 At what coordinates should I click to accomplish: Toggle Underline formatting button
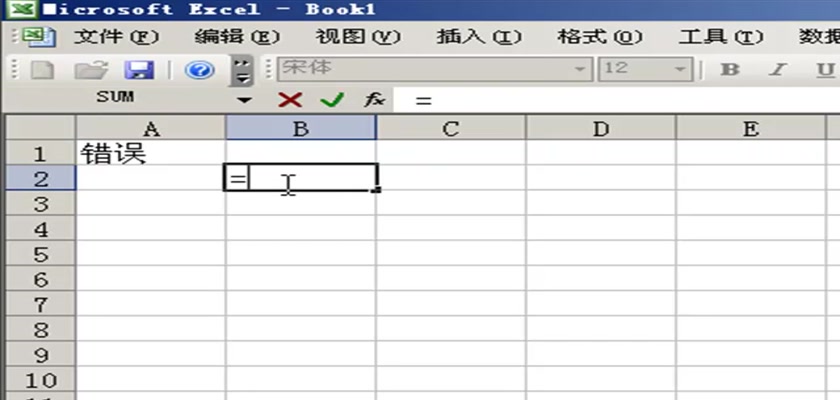826,70
